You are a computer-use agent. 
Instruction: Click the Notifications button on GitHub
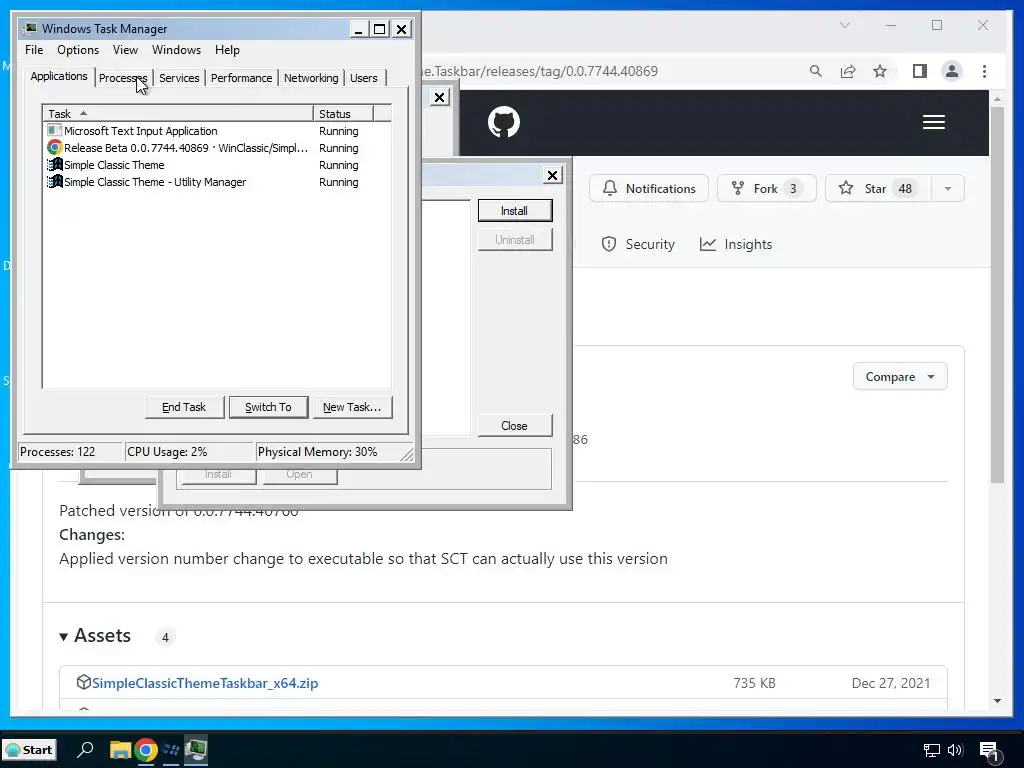click(648, 188)
